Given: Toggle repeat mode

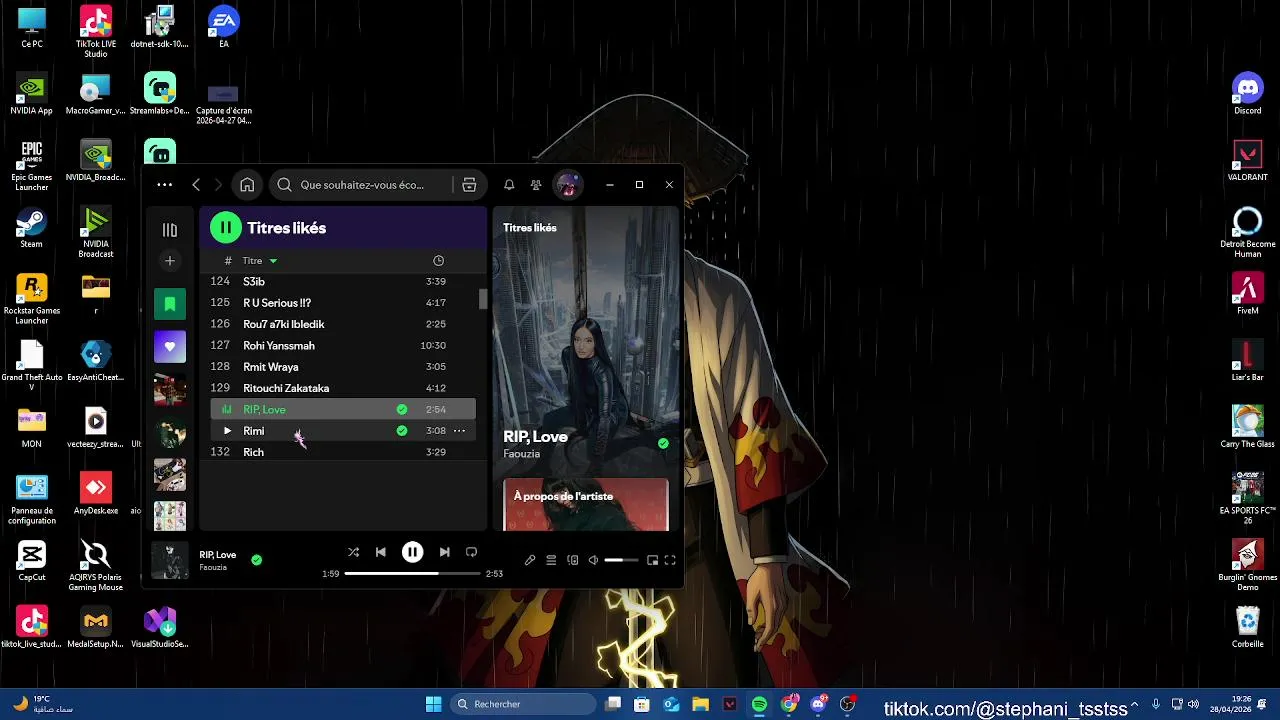Looking at the screenshot, I should coord(471,552).
